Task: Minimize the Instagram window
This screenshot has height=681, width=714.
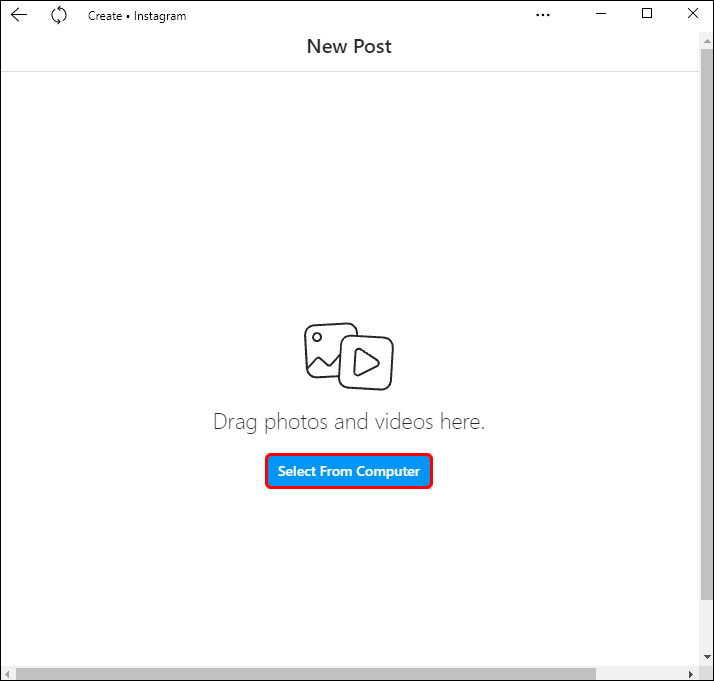Action: [601, 14]
